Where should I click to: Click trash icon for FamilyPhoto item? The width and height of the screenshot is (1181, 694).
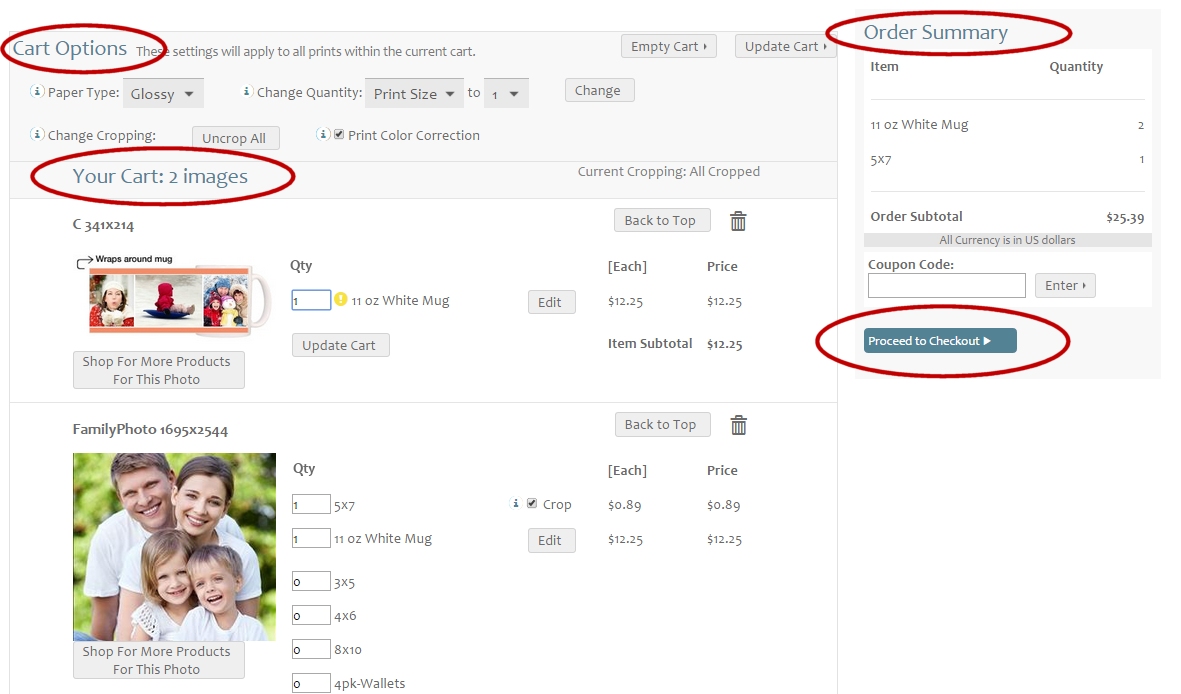click(x=738, y=425)
